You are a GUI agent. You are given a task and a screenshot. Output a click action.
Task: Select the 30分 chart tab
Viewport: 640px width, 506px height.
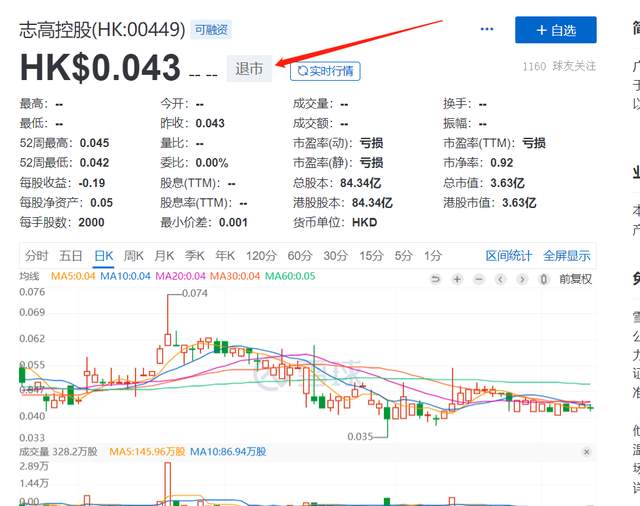tap(336, 256)
